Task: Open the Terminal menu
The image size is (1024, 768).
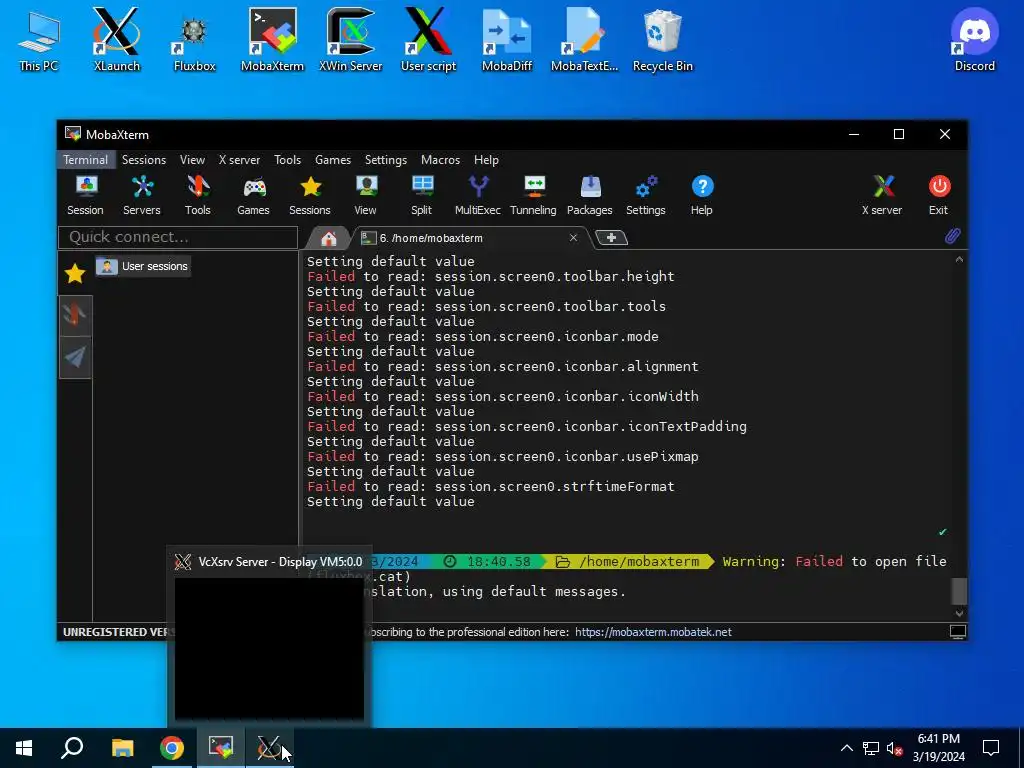Action: click(86, 159)
